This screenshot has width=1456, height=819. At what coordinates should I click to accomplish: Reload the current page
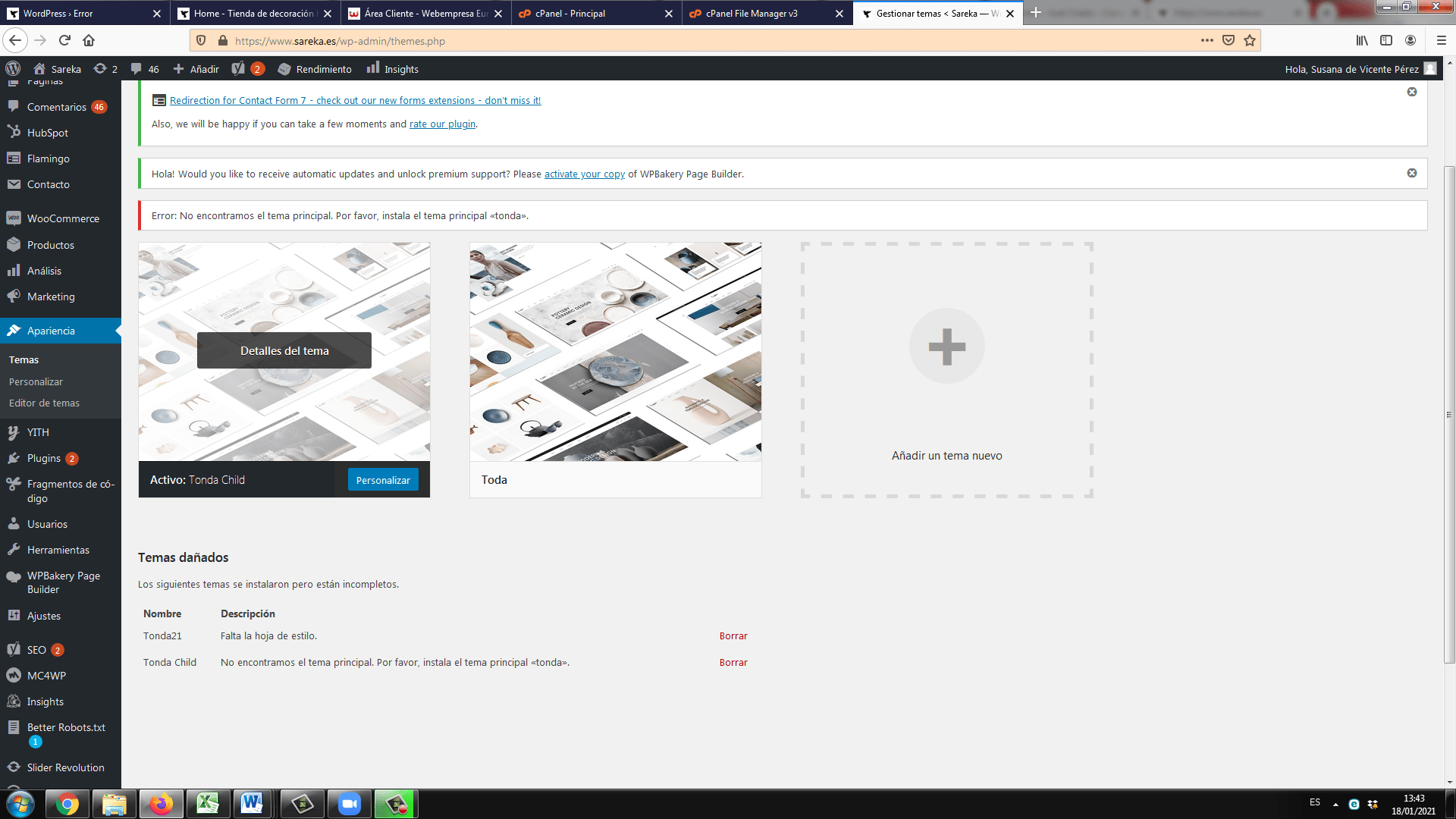(64, 40)
